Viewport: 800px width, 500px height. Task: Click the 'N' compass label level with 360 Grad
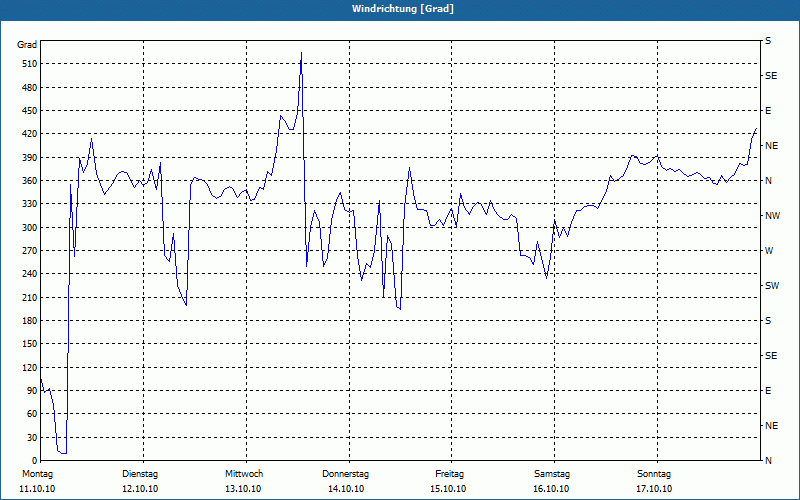click(x=768, y=181)
